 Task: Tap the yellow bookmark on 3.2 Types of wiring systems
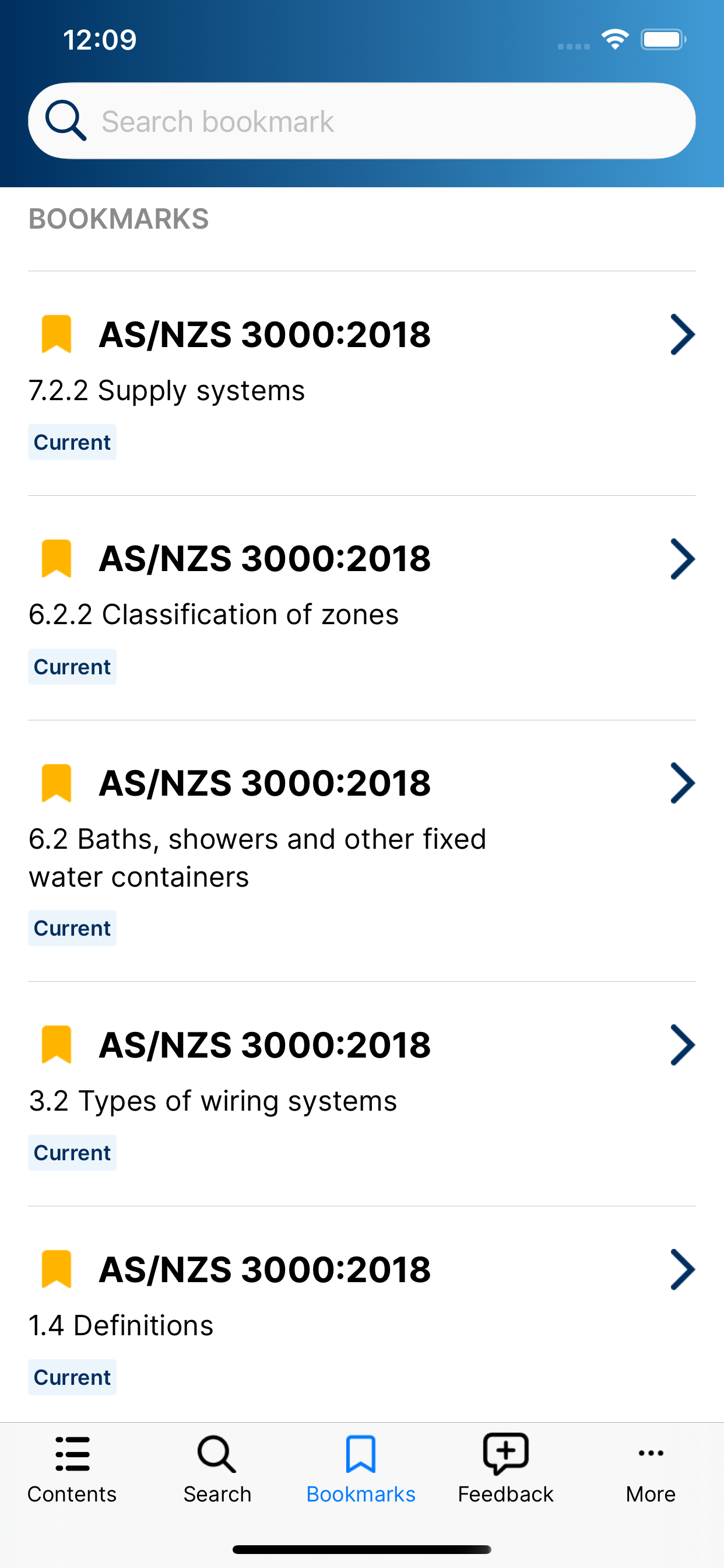tap(57, 1045)
